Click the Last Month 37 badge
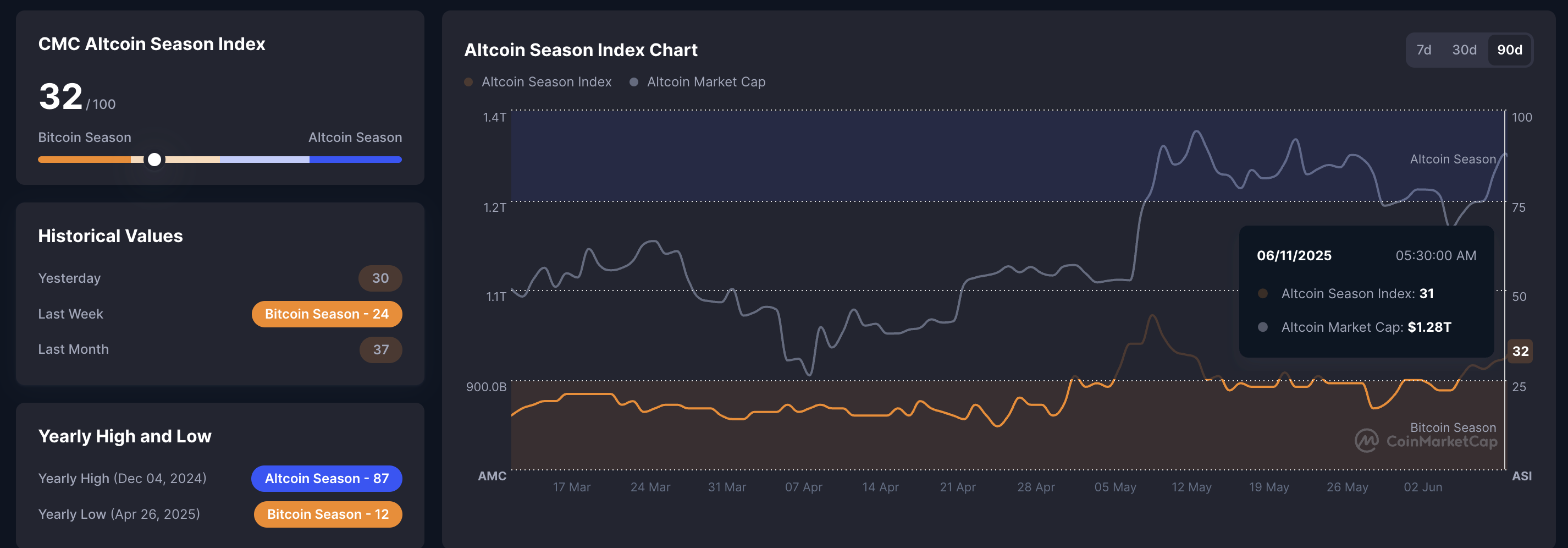Viewport: 1568px width, 548px height. click(381, 349)
